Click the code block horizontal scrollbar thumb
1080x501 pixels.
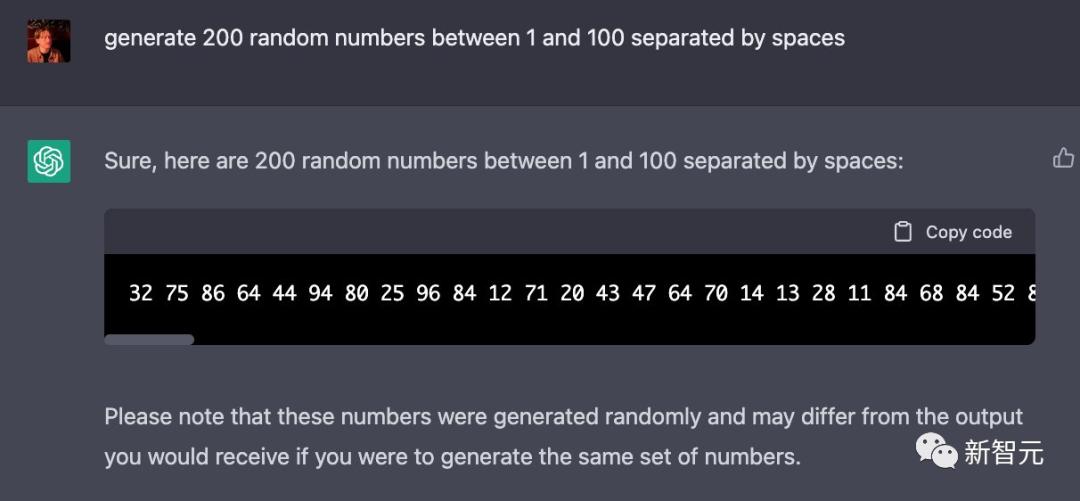(149, 340)
